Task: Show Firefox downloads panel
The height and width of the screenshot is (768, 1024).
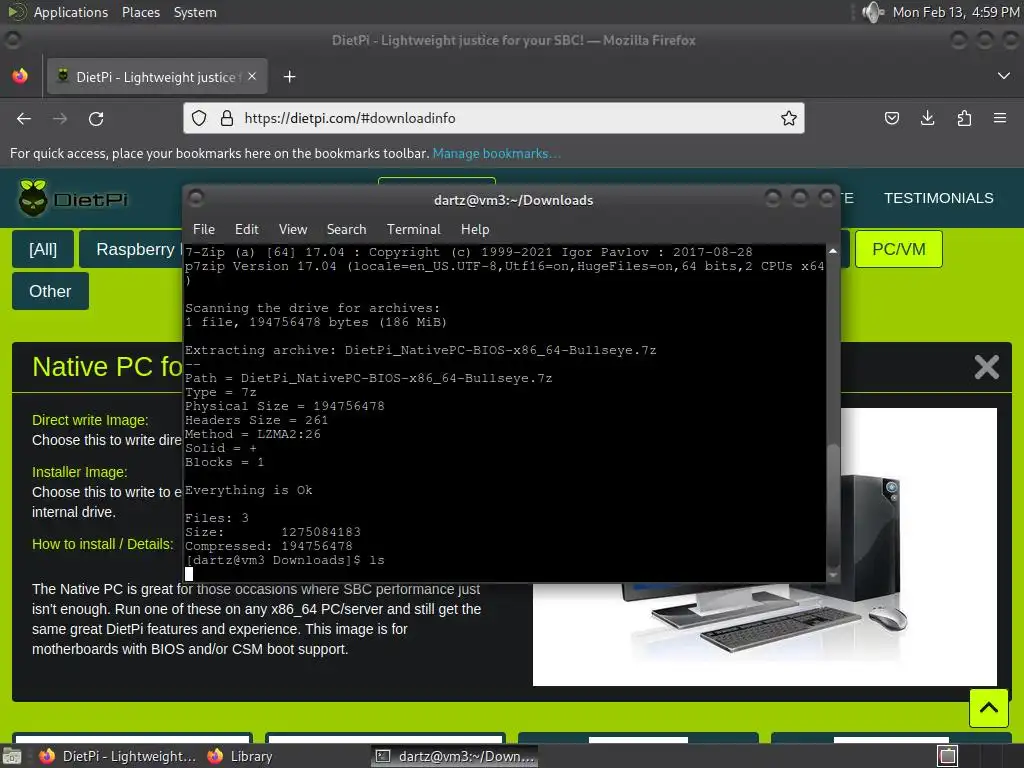Action: click(927, 118)
